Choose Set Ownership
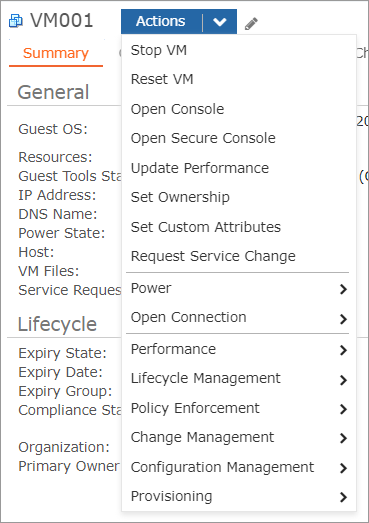 (x=239, y=197)
